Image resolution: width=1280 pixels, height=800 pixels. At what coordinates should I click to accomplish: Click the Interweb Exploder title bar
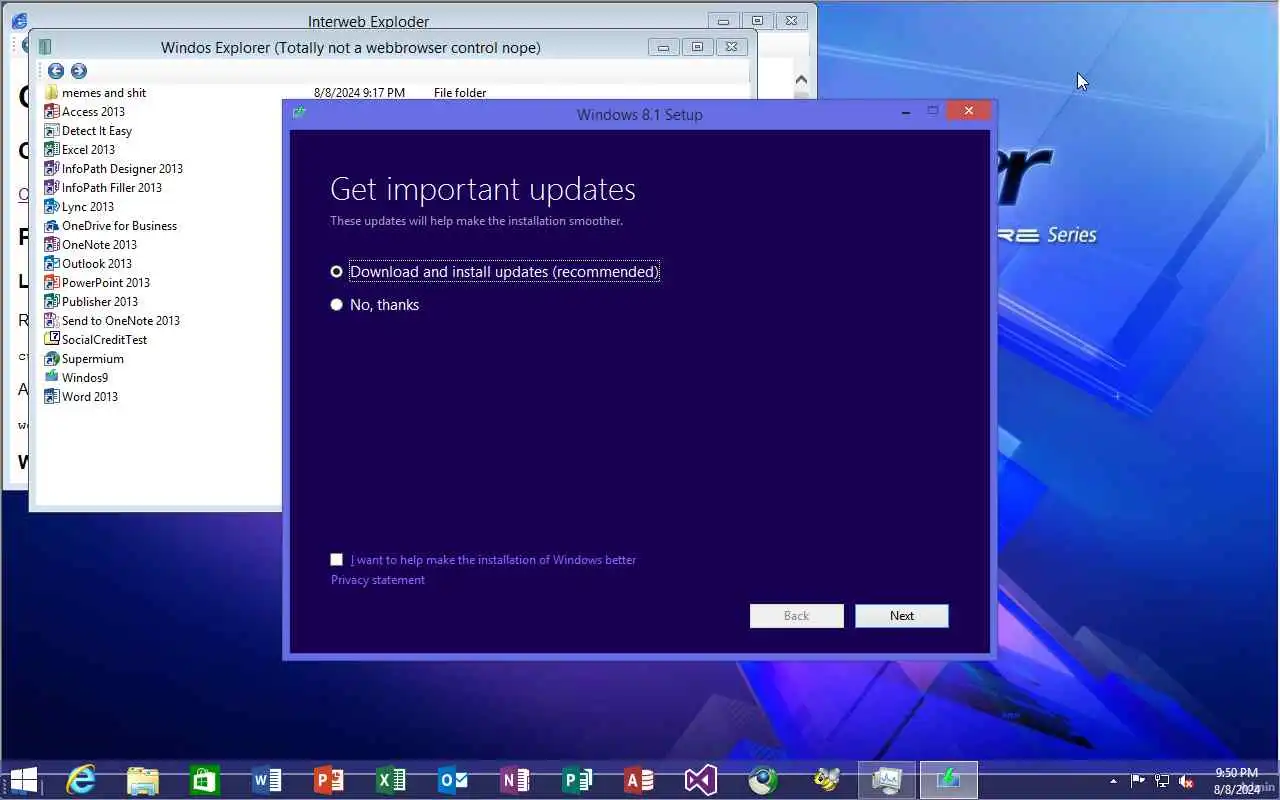click(x=368, y=21)
